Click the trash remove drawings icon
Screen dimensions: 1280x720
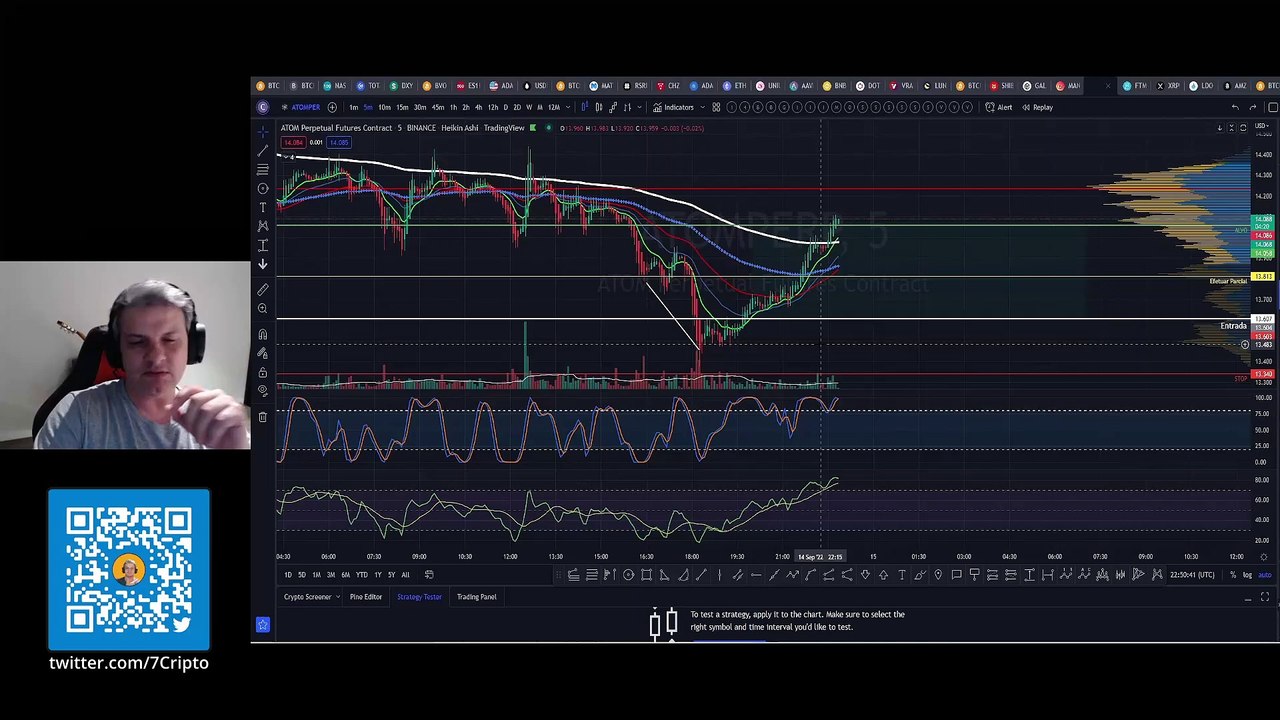263,416
